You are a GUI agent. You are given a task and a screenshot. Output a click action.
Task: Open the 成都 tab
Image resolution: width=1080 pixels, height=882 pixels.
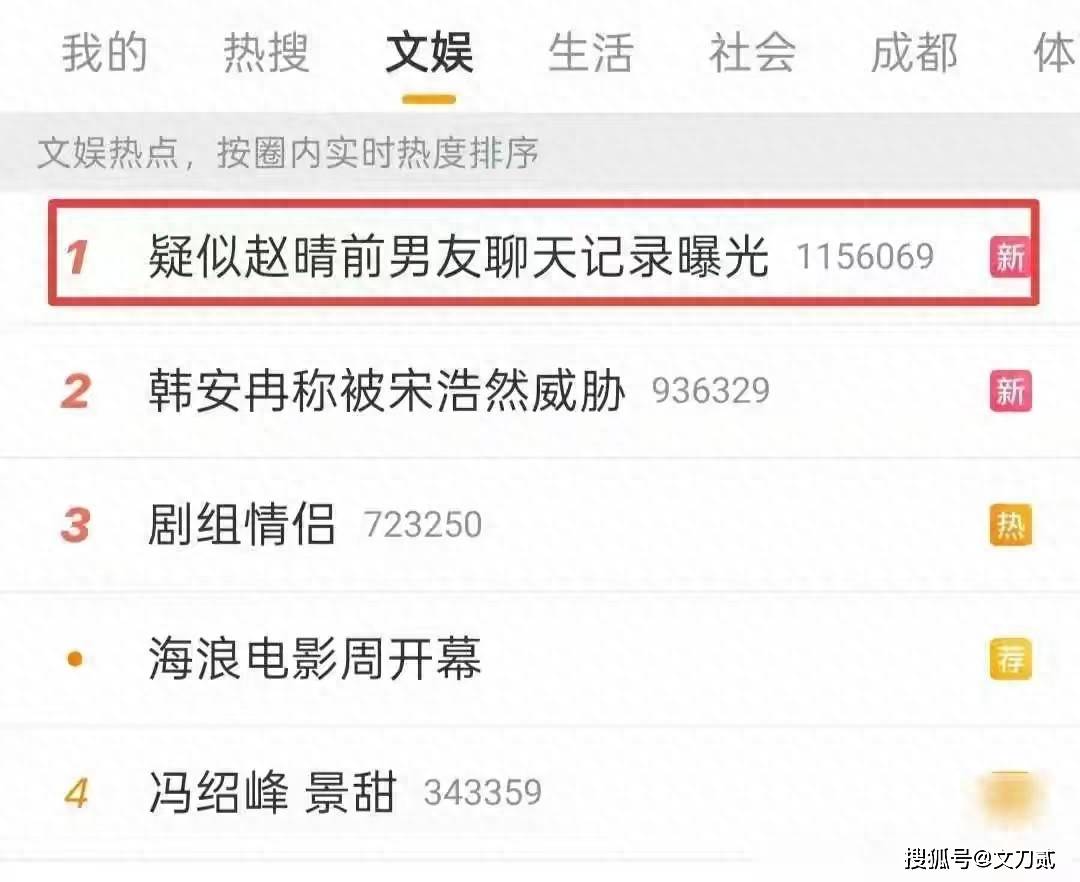(915, 53)
